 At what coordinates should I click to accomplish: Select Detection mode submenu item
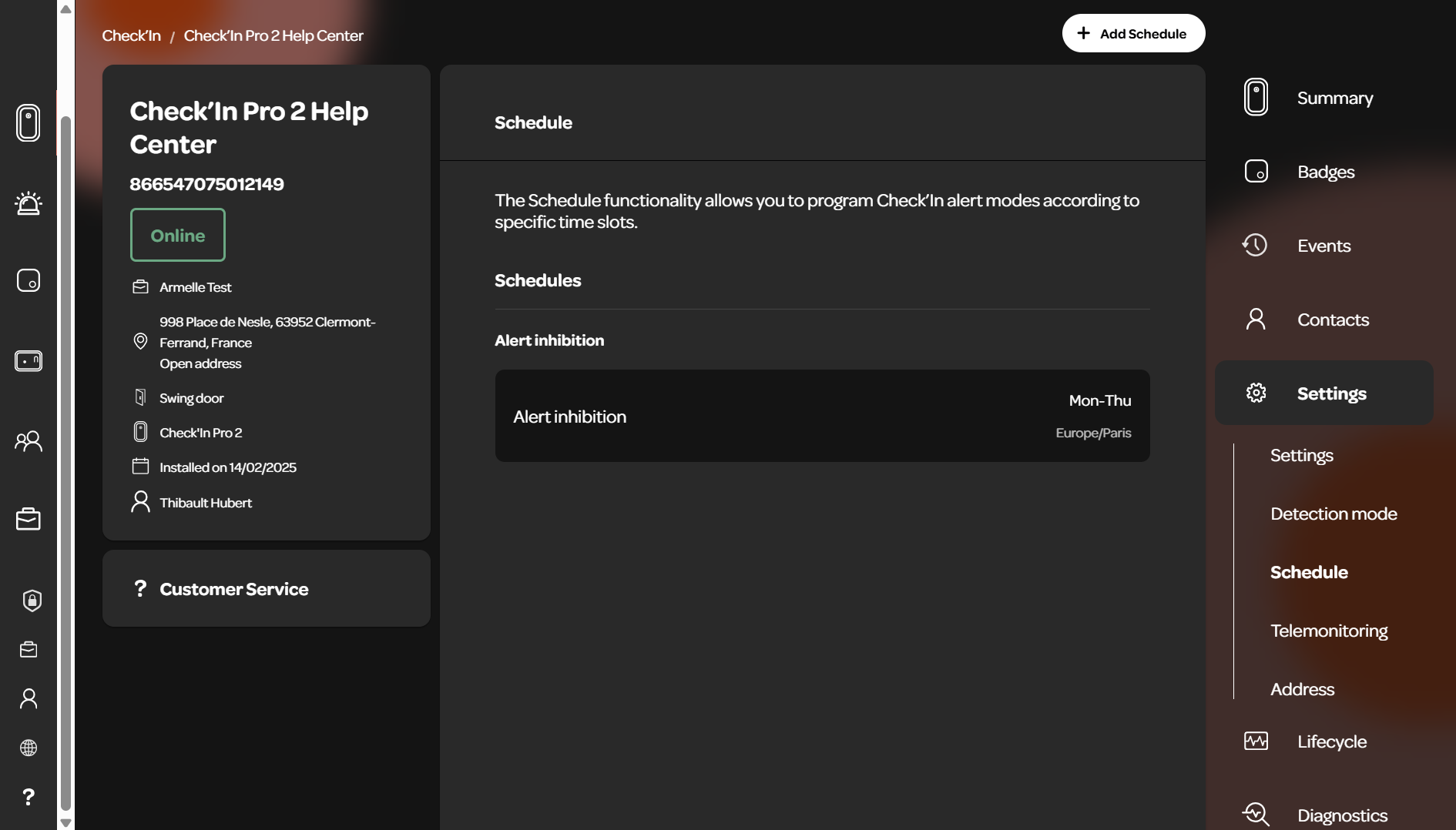(1334, 514)
